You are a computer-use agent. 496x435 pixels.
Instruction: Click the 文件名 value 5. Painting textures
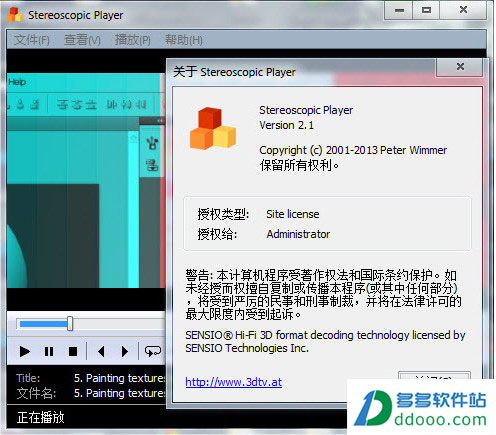click(119, 393)
